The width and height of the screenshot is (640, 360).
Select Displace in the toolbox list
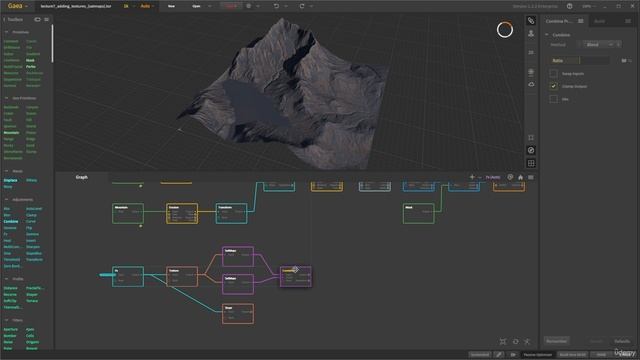click(11, 180)
